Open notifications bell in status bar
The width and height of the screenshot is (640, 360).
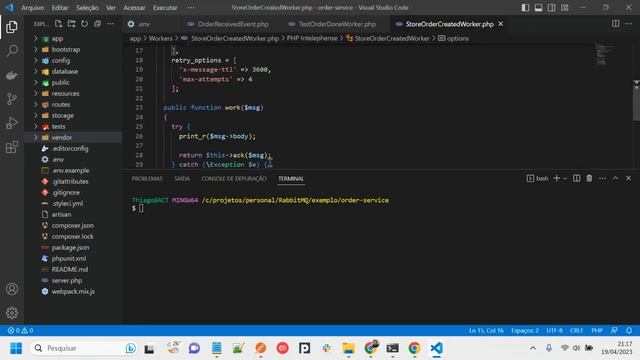tap(629, 330)
